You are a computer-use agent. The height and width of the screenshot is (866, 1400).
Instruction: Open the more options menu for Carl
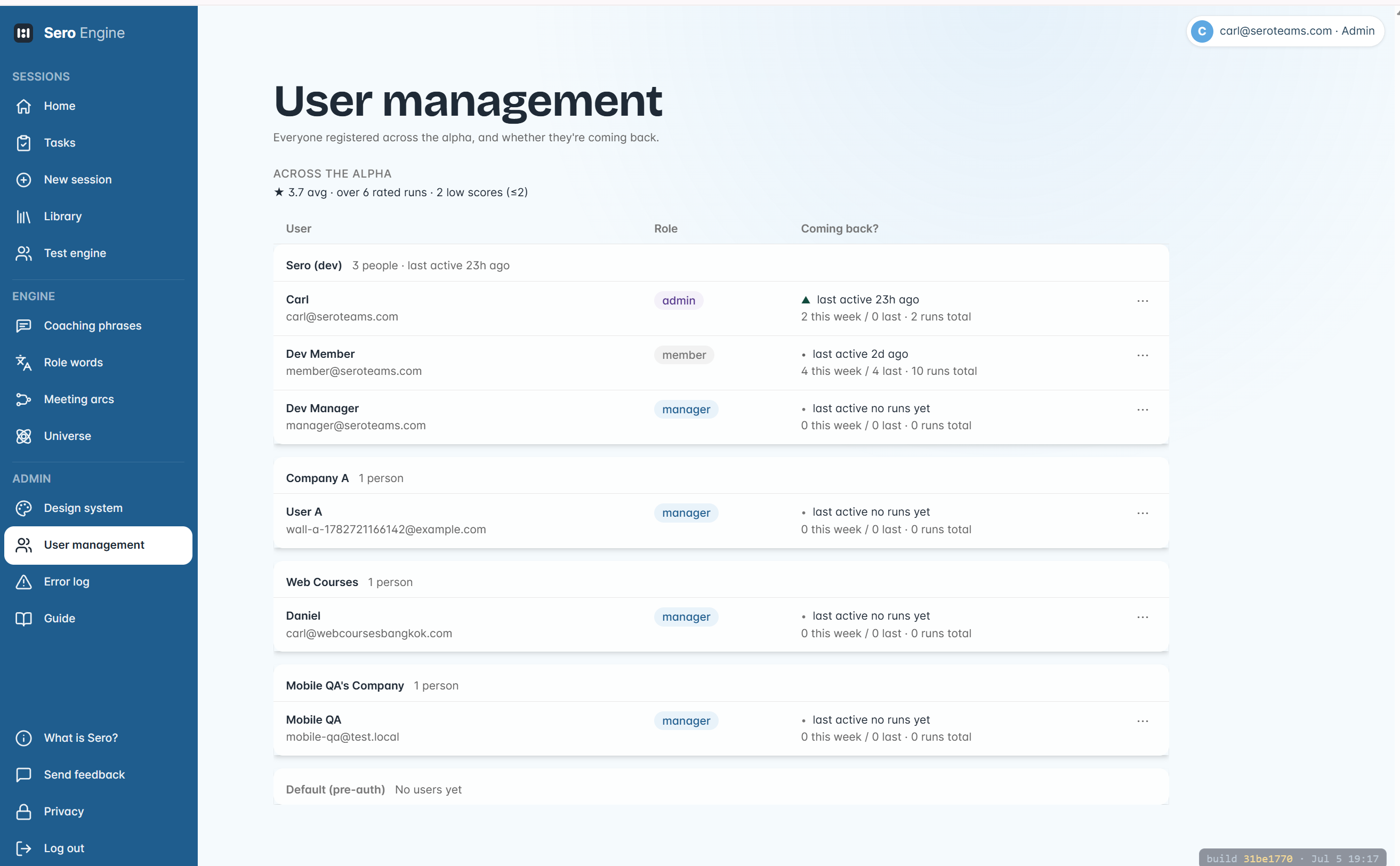click(1142, 301)
